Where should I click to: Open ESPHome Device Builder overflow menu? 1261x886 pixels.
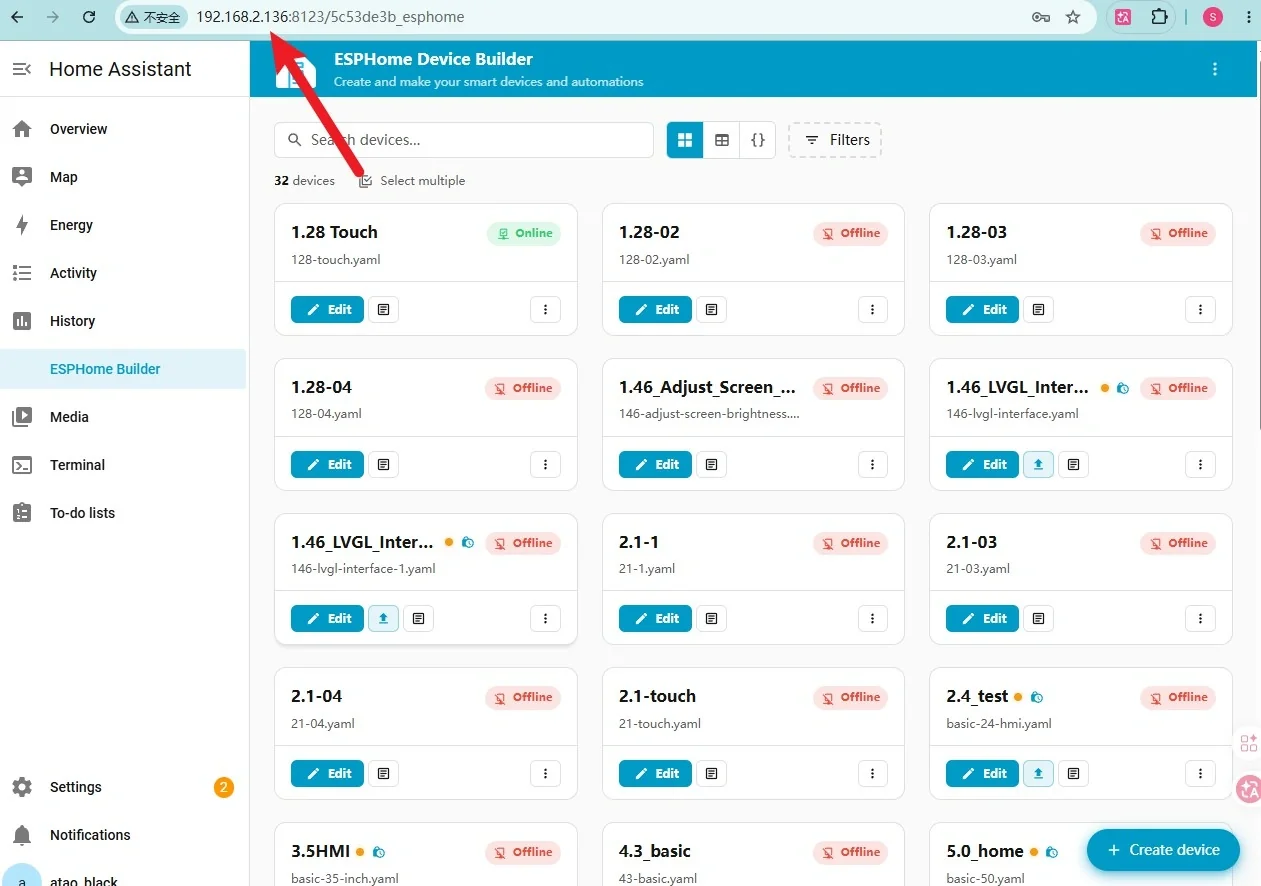click(1215, 69)
